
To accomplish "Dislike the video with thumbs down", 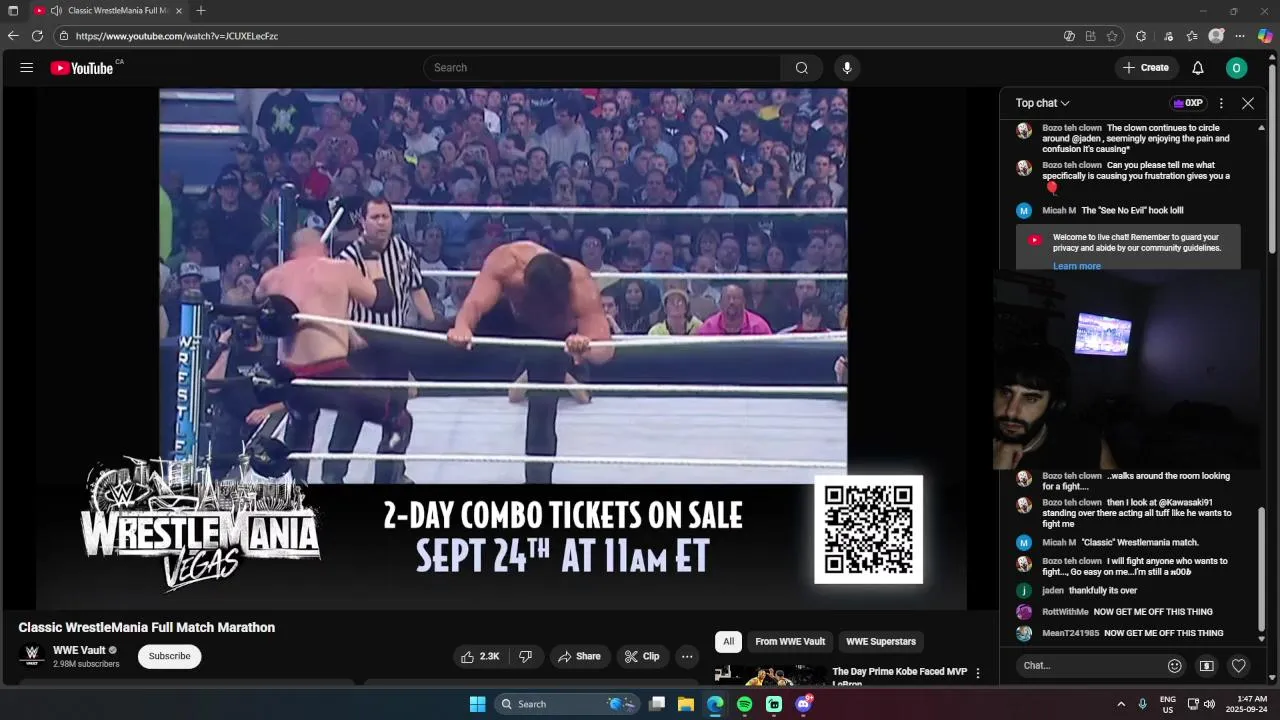I will pyautogui.click(x=526, y=656).
